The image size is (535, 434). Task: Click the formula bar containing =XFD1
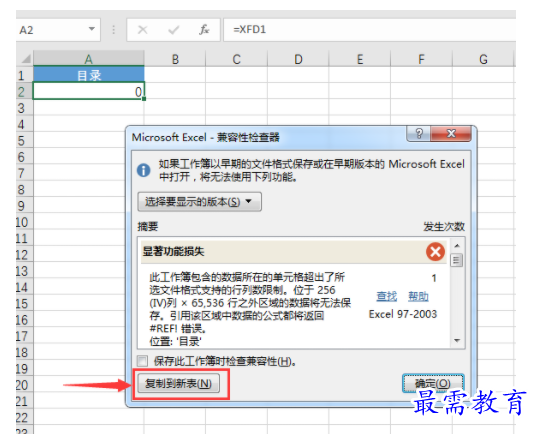pyautogui.click(x=369, y=30)
